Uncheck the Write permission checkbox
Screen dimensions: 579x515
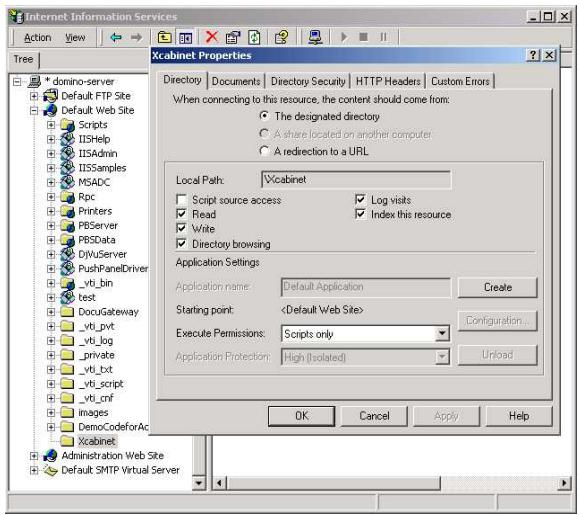[181, 228]
